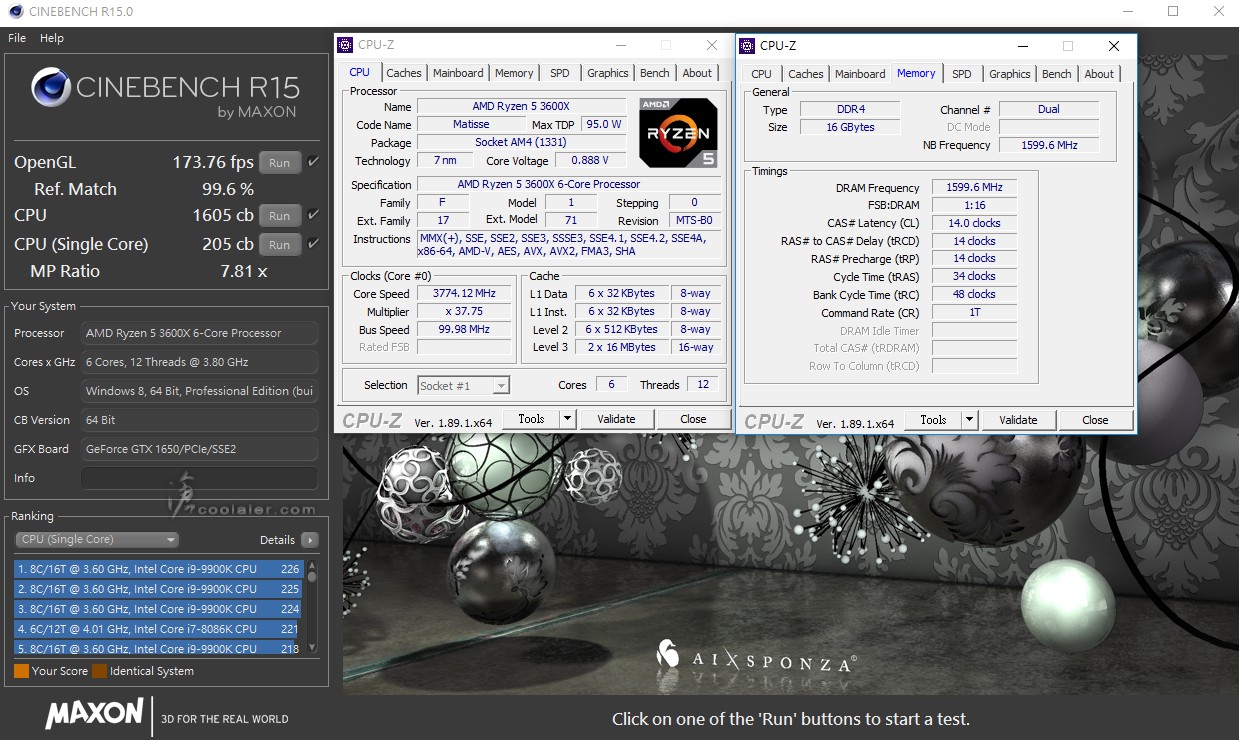Open Mainboard tab in CPU-Z processor window
Image resolution: width=1239 pixels, height=740 pixels.
[x=458, y=73]
